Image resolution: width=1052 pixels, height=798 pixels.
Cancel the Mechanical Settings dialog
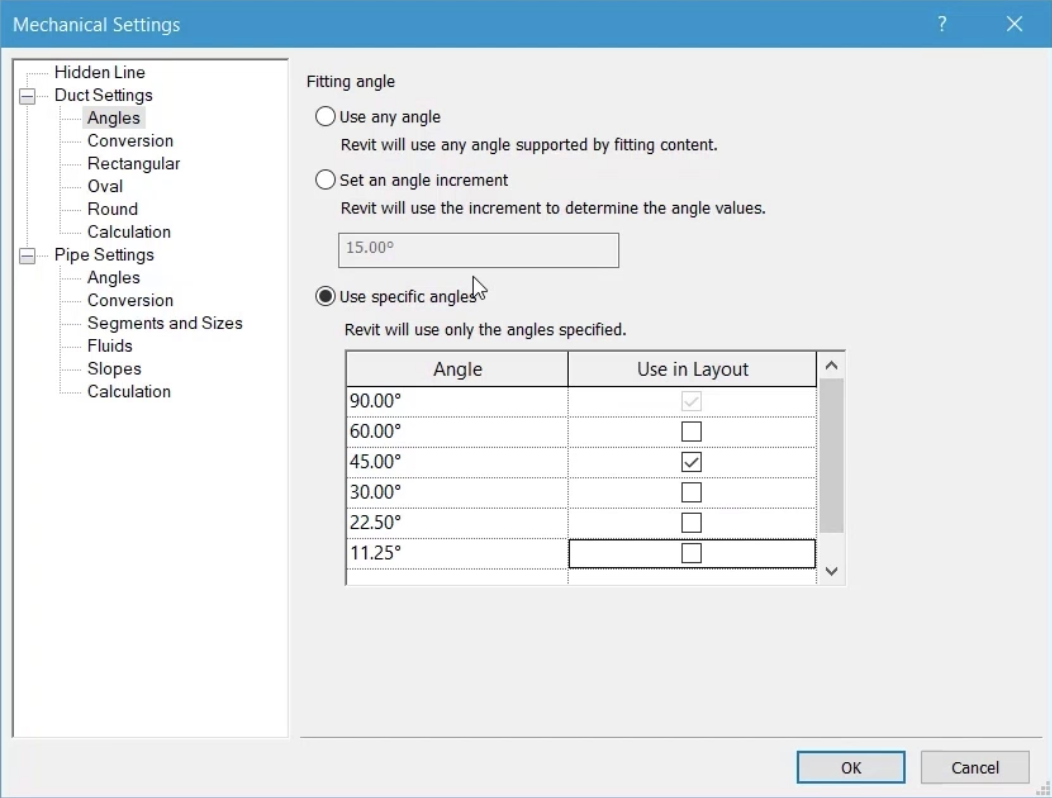[x=975, y=767]
